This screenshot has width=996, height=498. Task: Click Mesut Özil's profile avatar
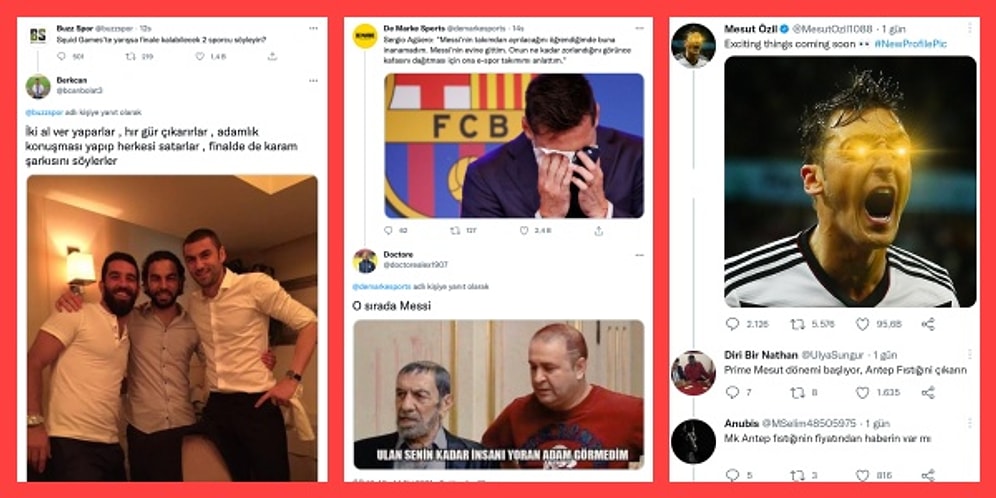693,45
